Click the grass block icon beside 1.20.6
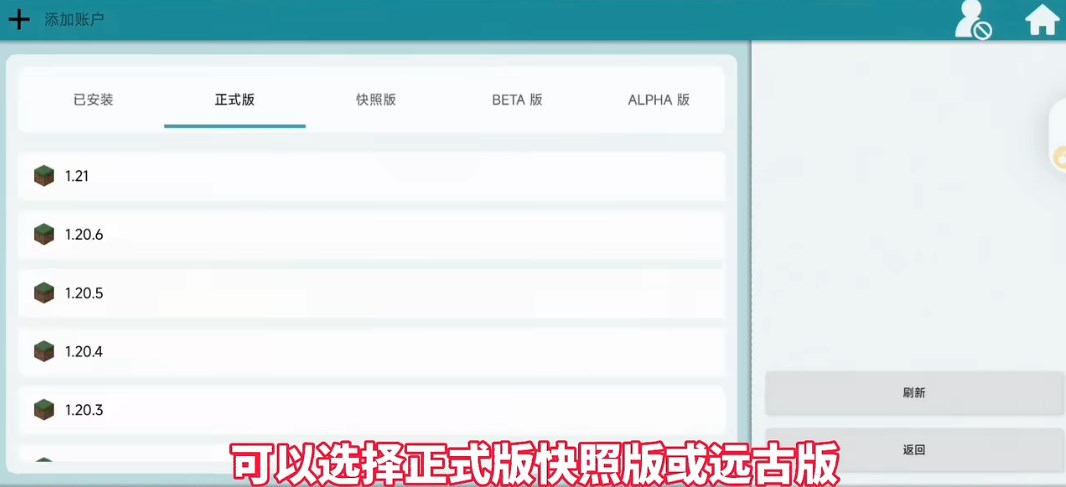 (x=44, y=235)
